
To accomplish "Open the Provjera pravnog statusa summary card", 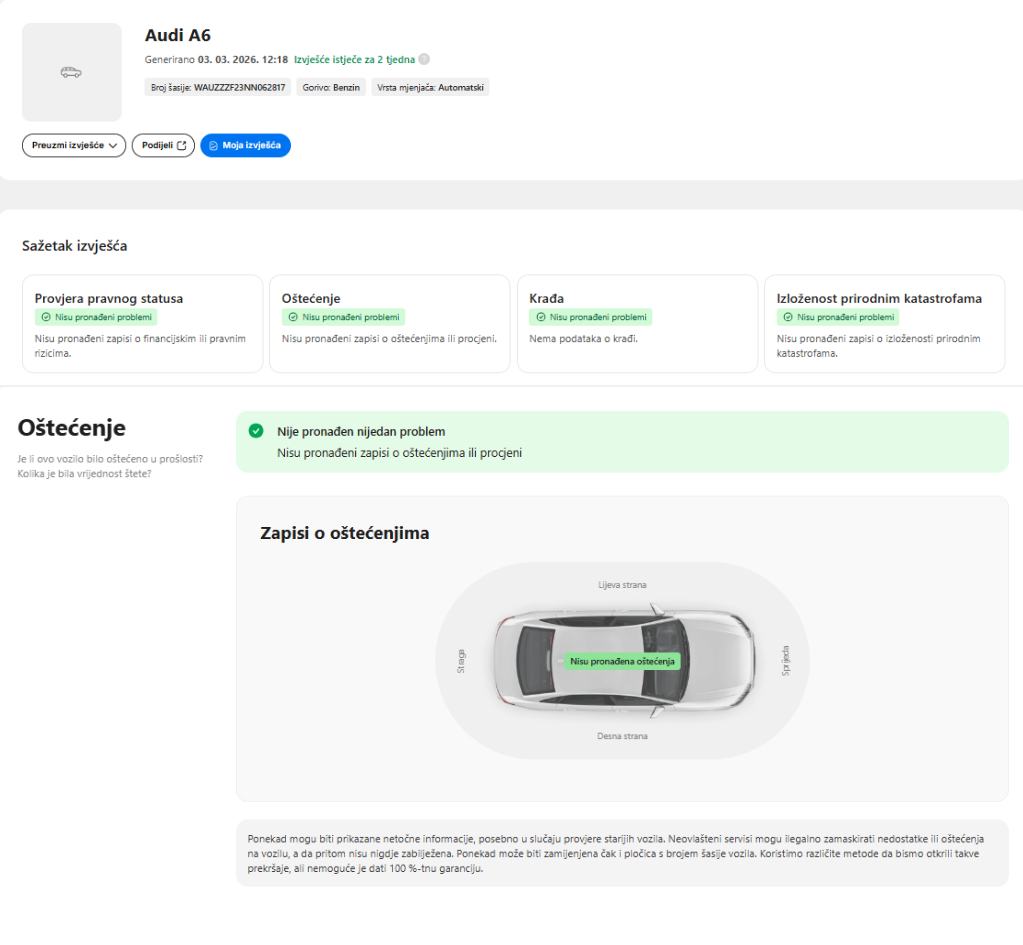I will point(141,323).
